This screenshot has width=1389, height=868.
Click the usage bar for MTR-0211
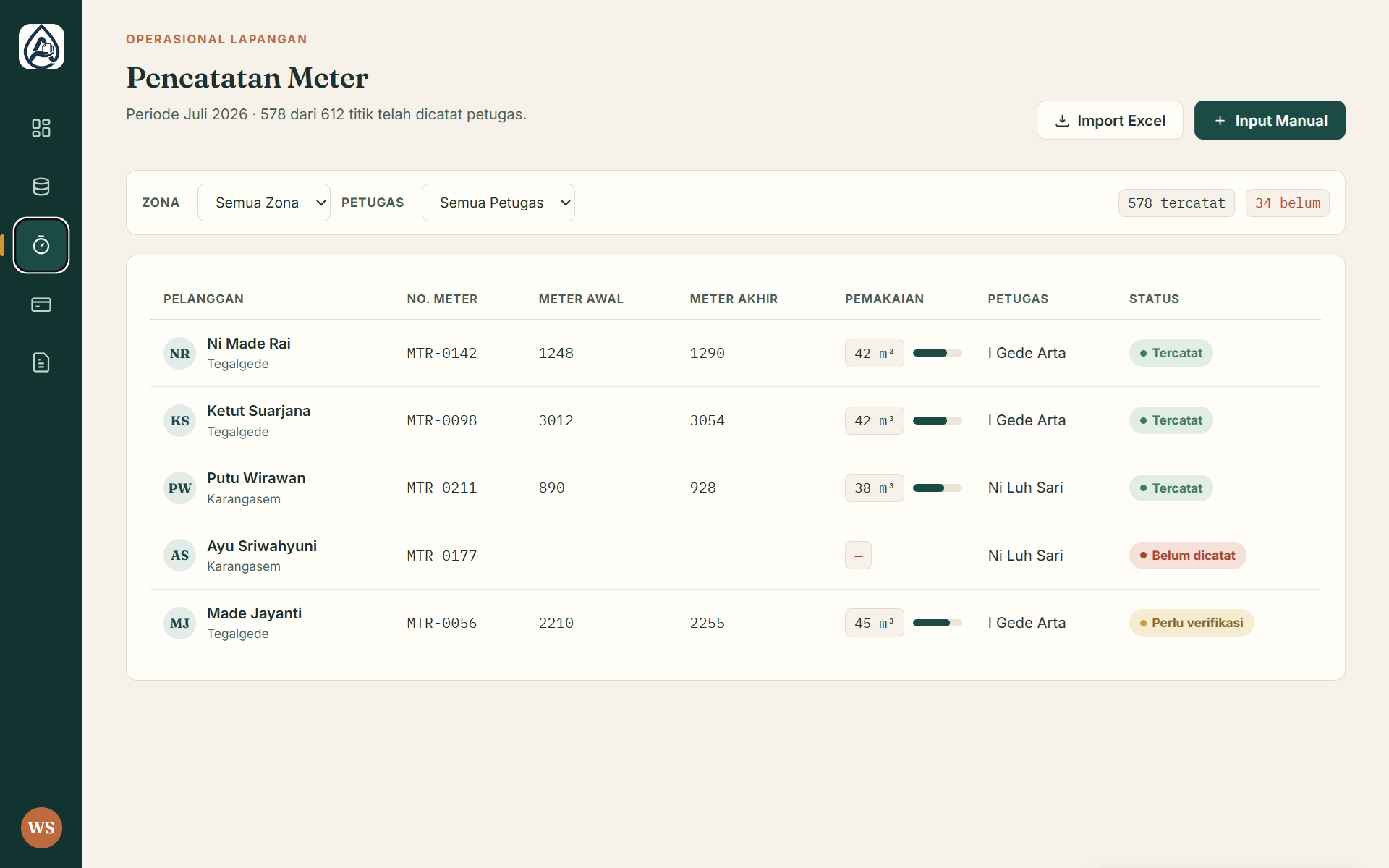(938, 488)
